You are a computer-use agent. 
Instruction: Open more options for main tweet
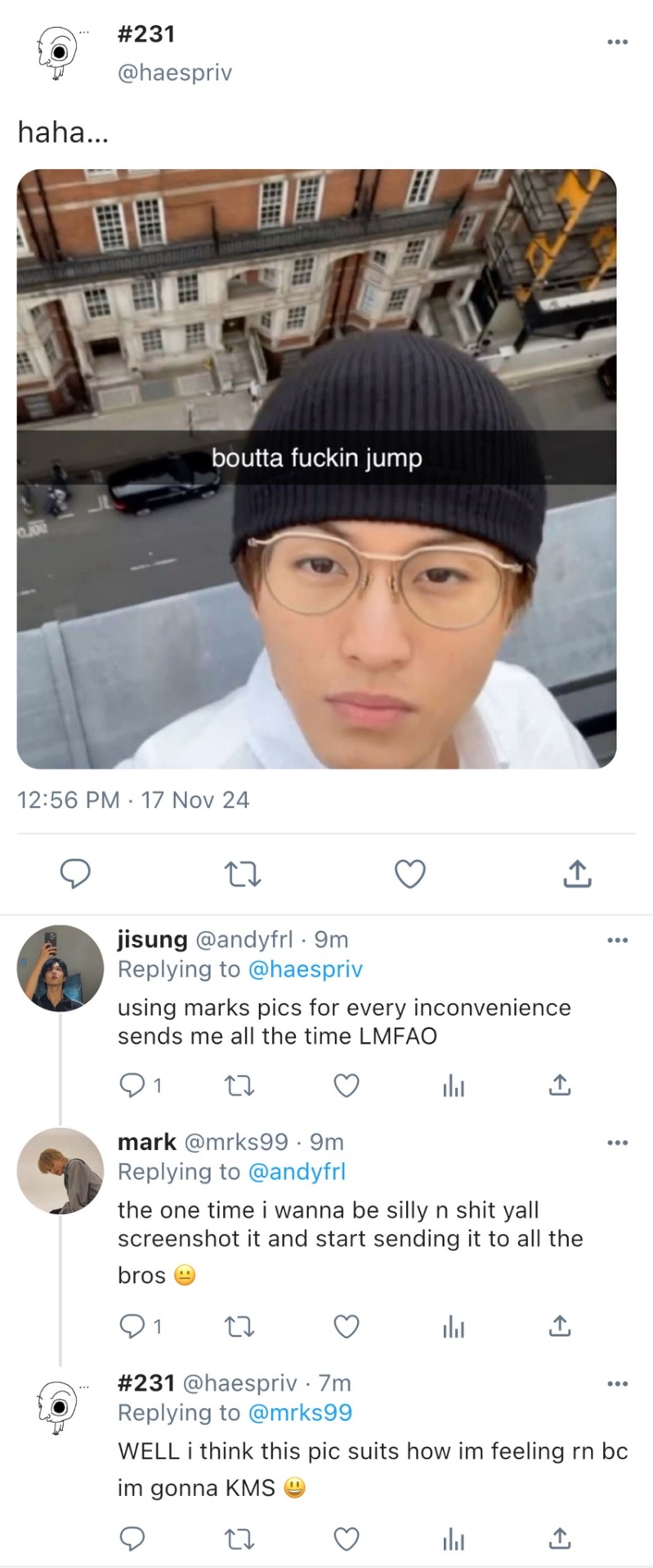[617, 42]
